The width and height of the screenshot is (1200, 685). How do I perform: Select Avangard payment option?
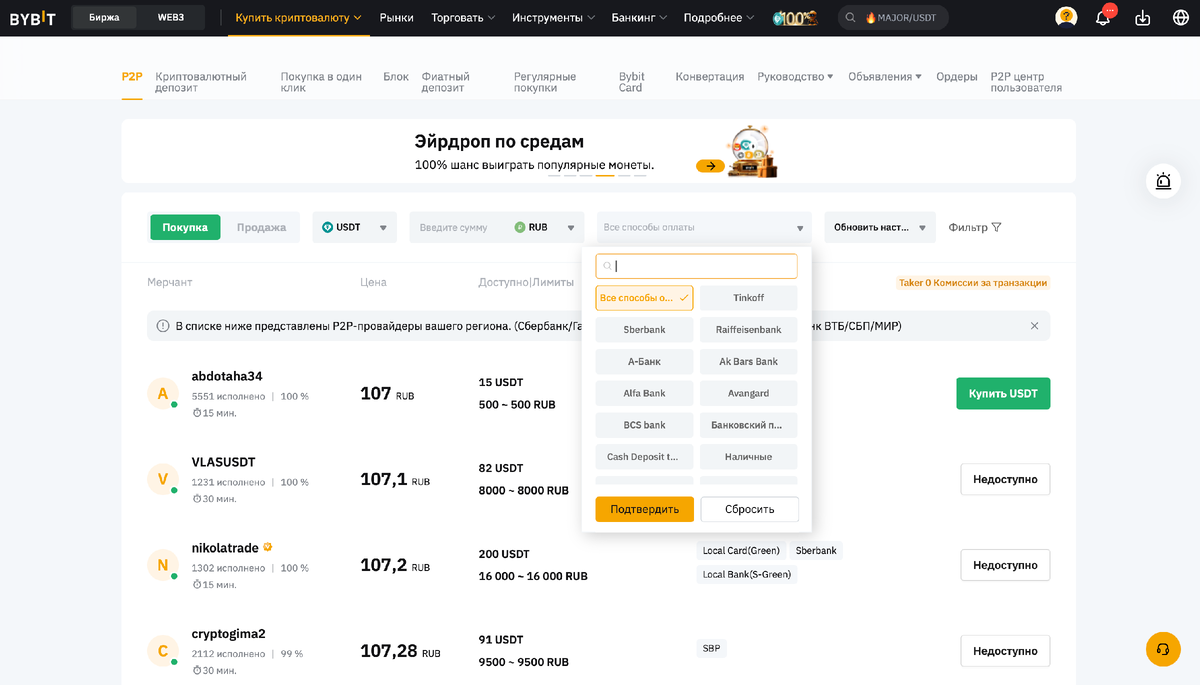(x=749, y=393)
